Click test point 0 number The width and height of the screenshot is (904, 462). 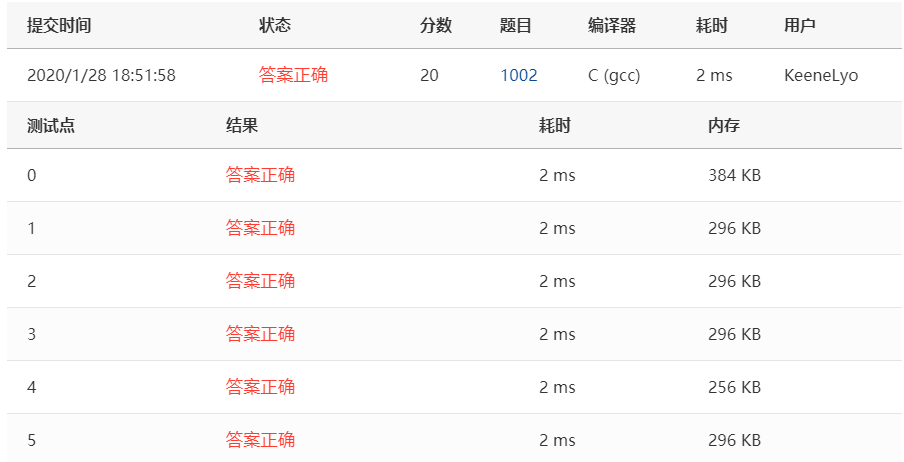[x=32, y=175]
